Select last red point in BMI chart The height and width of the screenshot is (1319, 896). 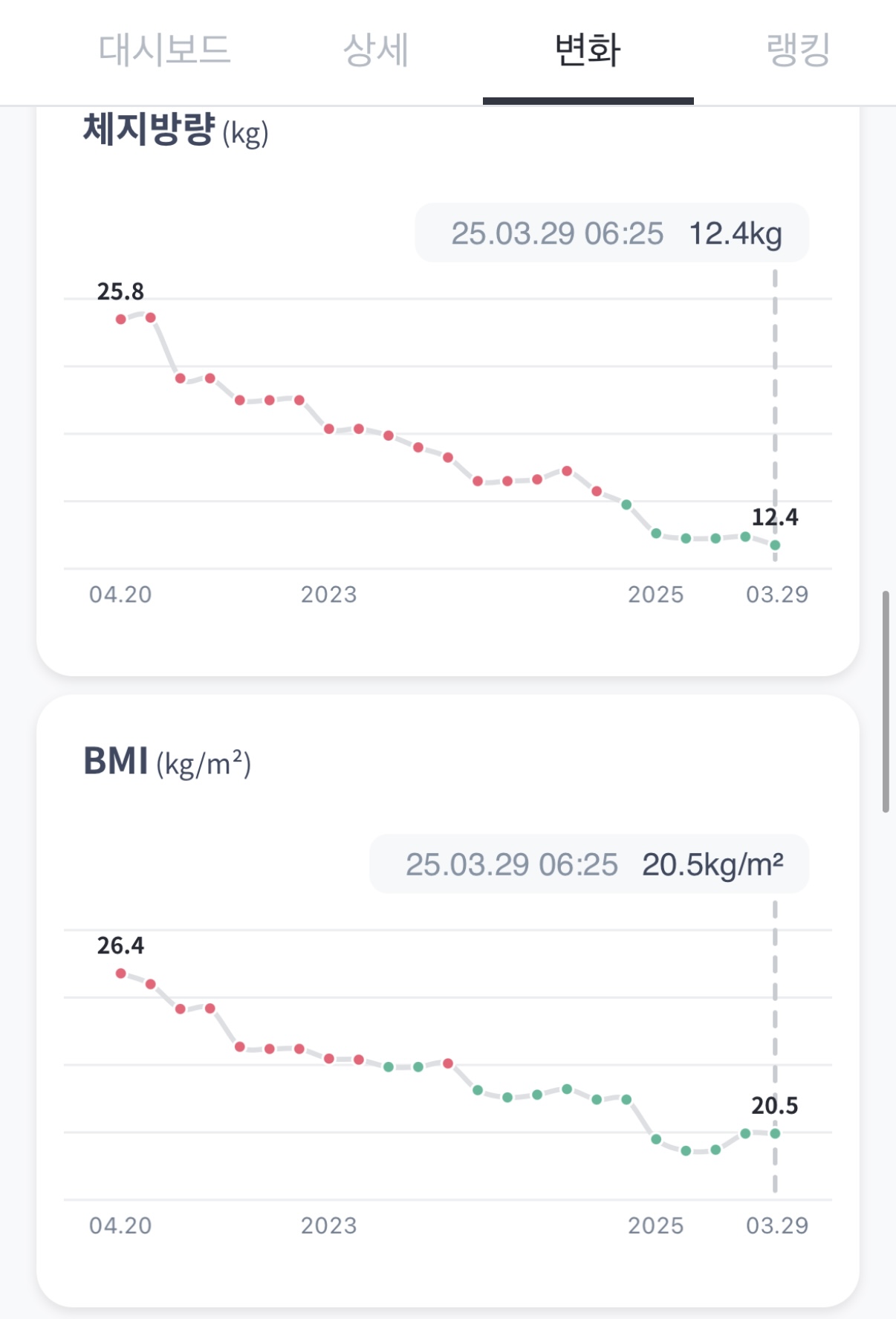[448, 1063]
